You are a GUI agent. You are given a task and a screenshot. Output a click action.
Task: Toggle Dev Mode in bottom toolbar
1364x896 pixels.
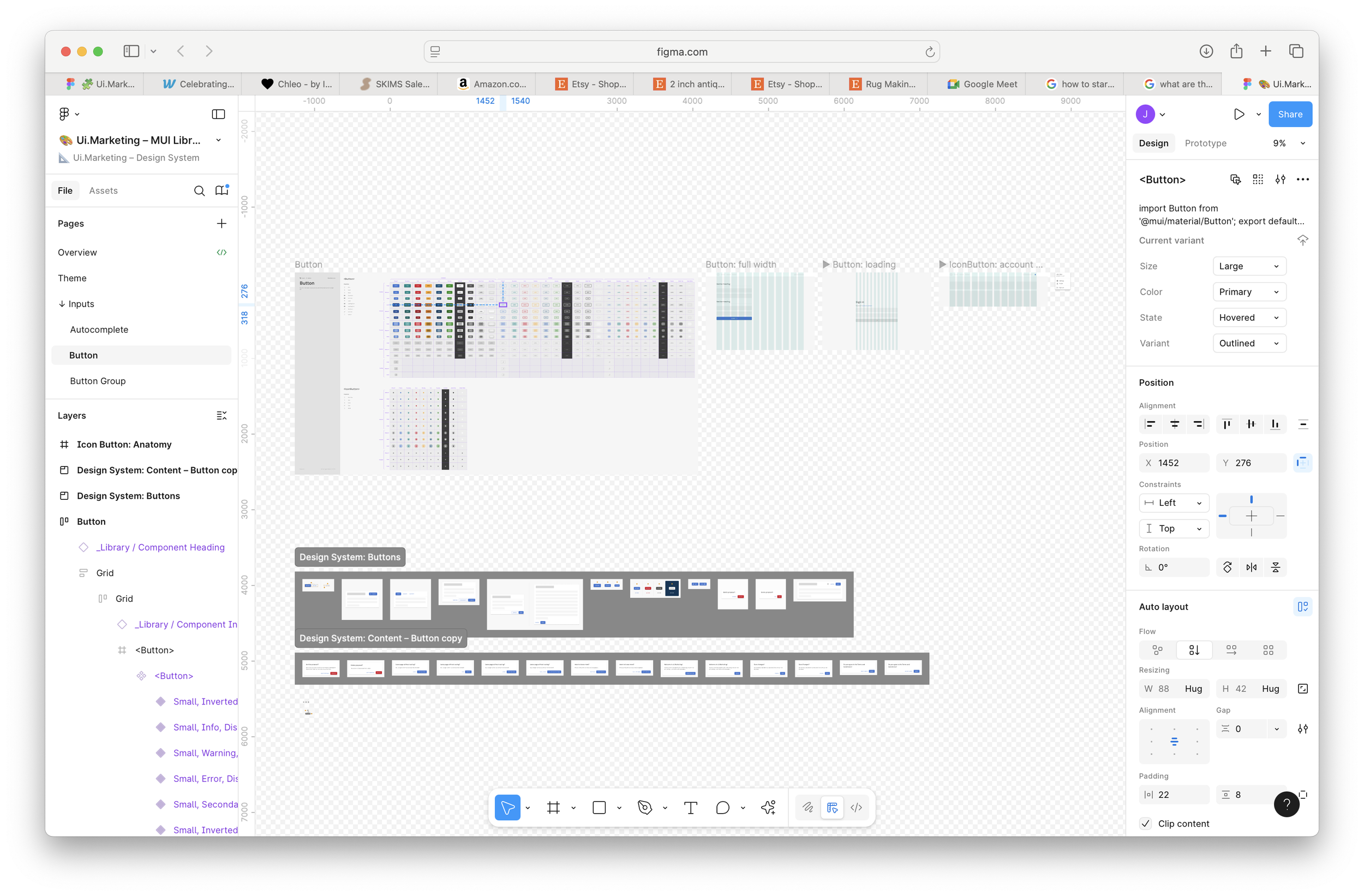[856, 807]
